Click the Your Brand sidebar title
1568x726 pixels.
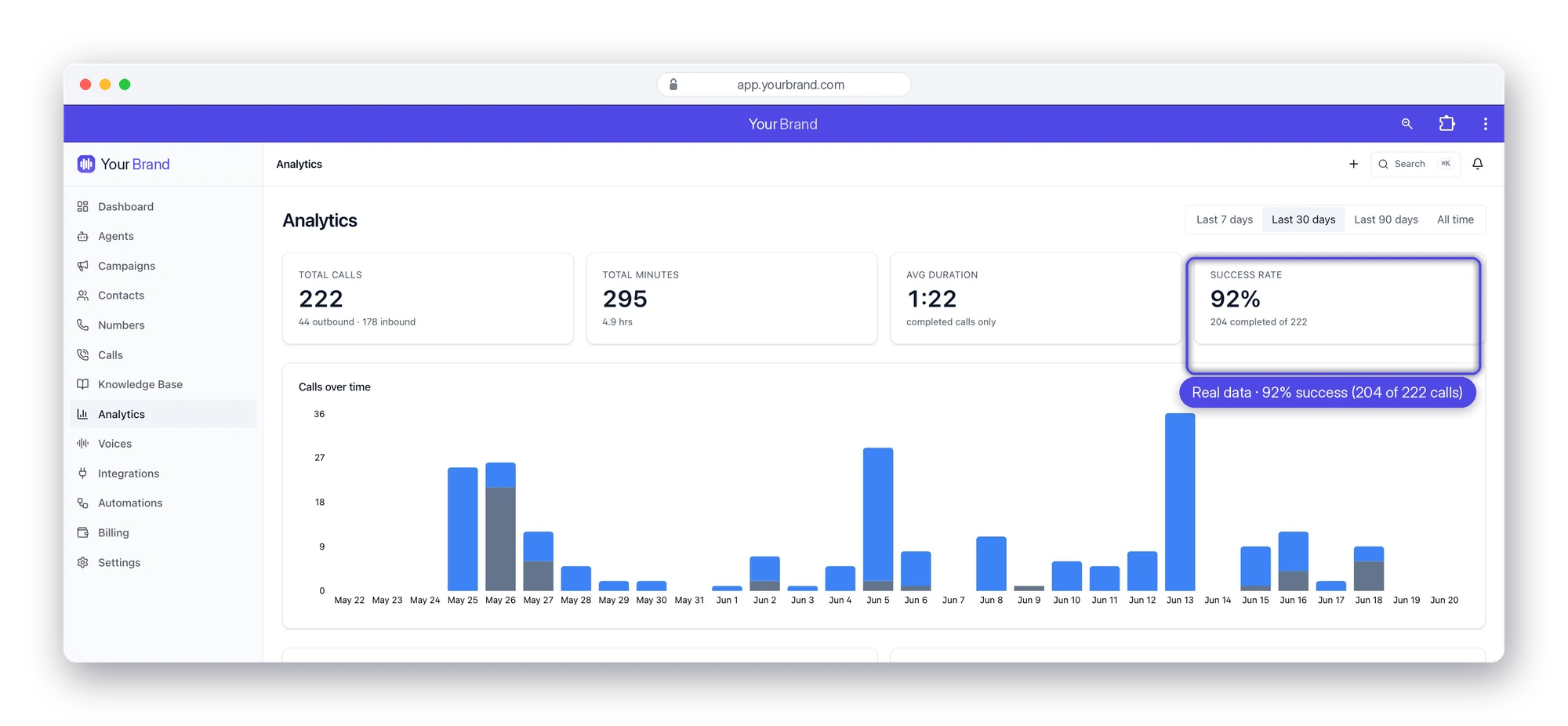[x=135, y=164]
